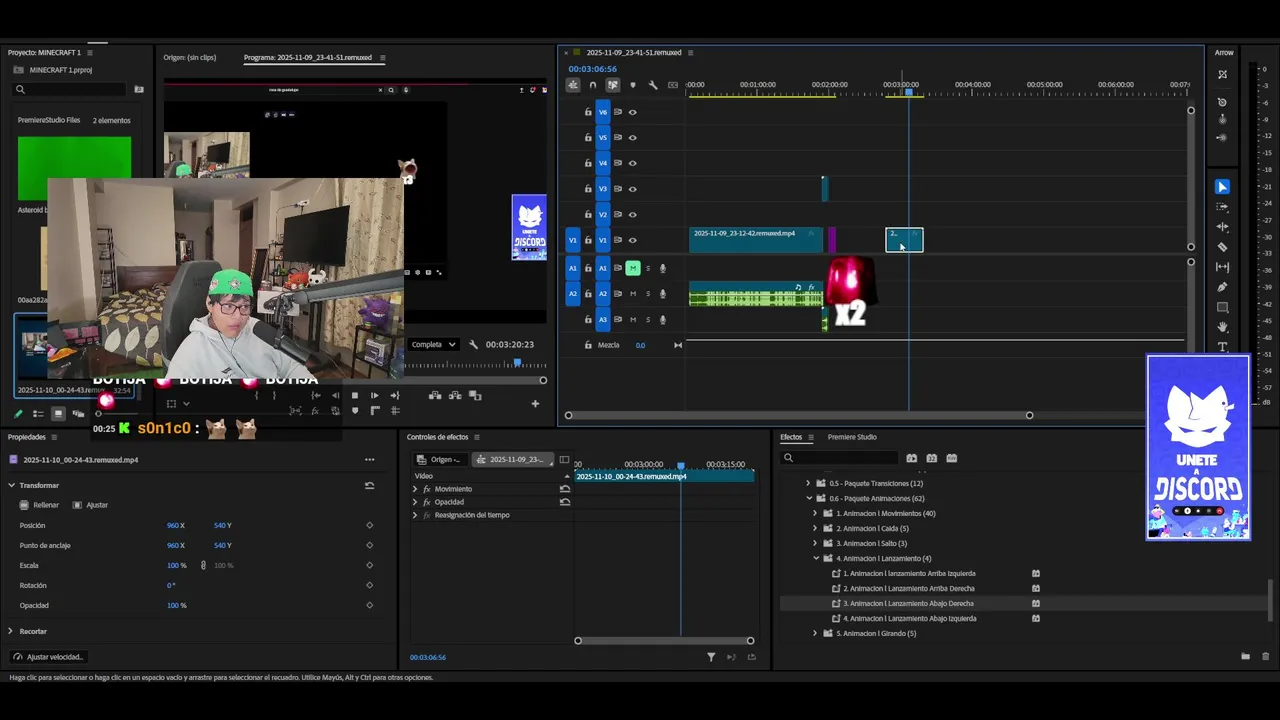The height and width of the screenshot is (720, 1280).
Task: Collapse 4. Animacion | Lanzamiento folder
Action: tap(815, 558)
